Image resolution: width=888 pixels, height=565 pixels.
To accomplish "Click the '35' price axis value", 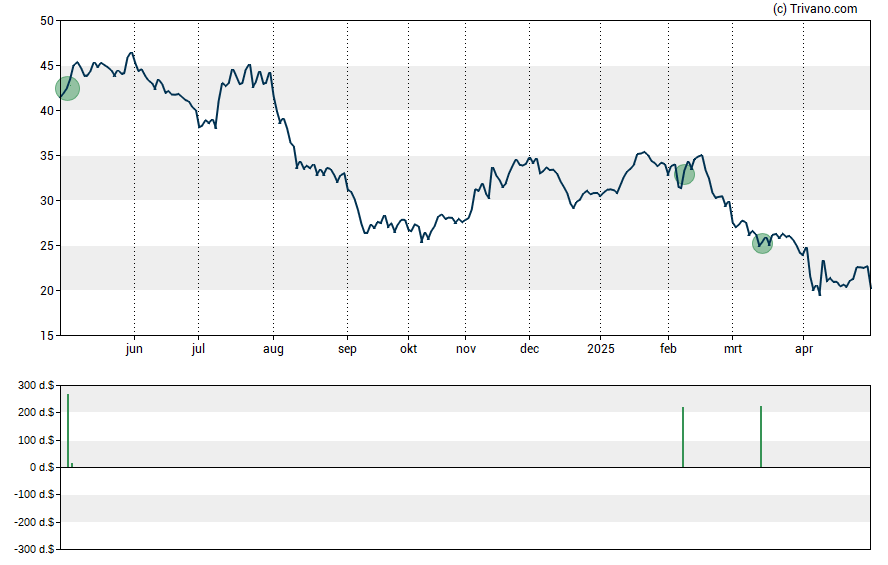I will pos(47,156).
